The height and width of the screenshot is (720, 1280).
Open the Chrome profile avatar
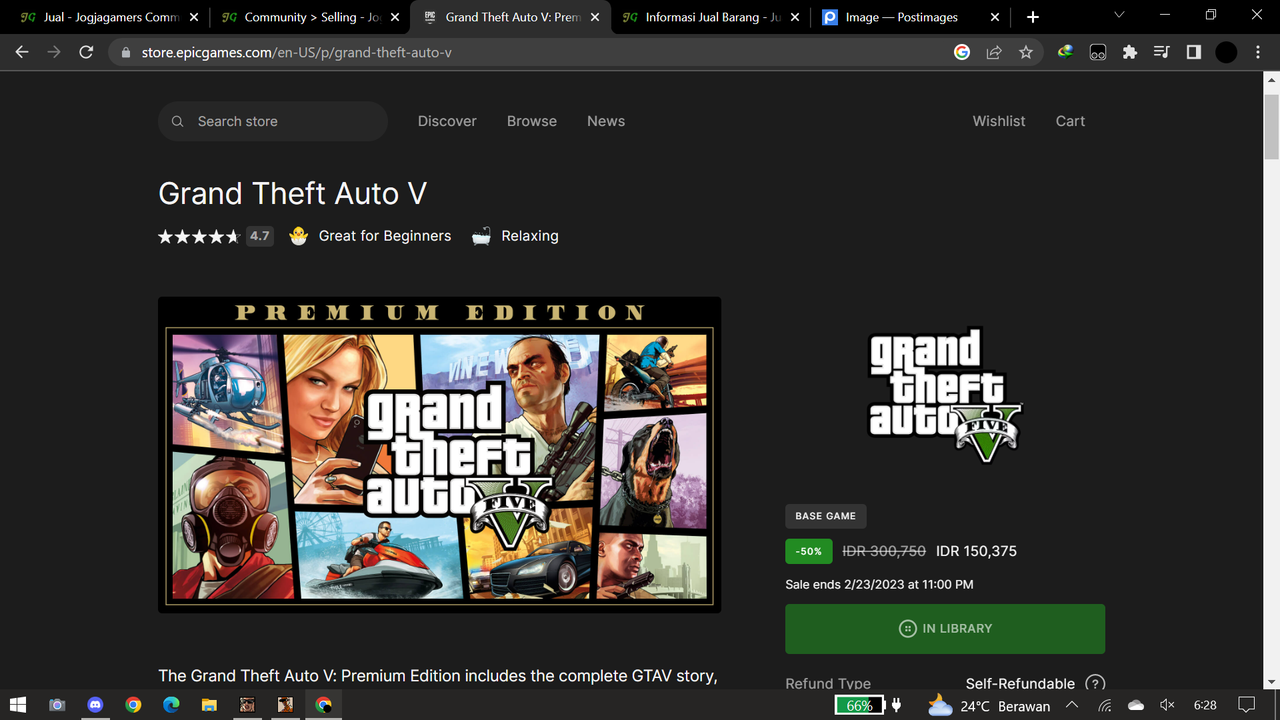1226,52
